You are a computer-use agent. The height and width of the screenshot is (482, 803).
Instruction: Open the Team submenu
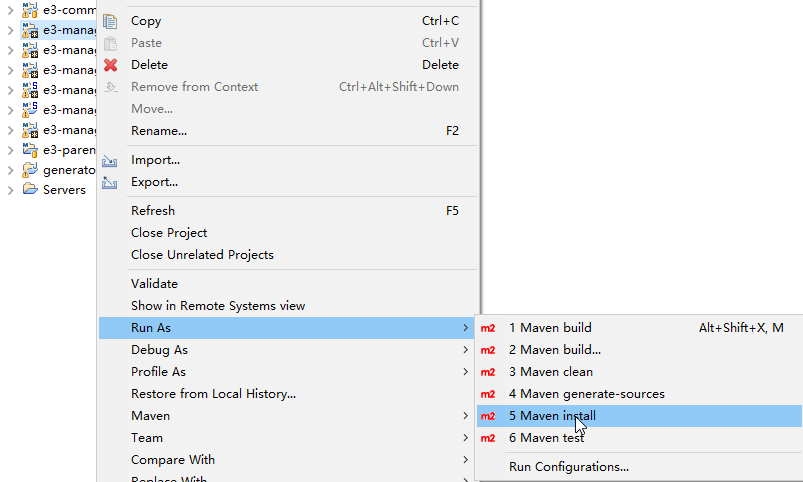click(x=147, y=438)
